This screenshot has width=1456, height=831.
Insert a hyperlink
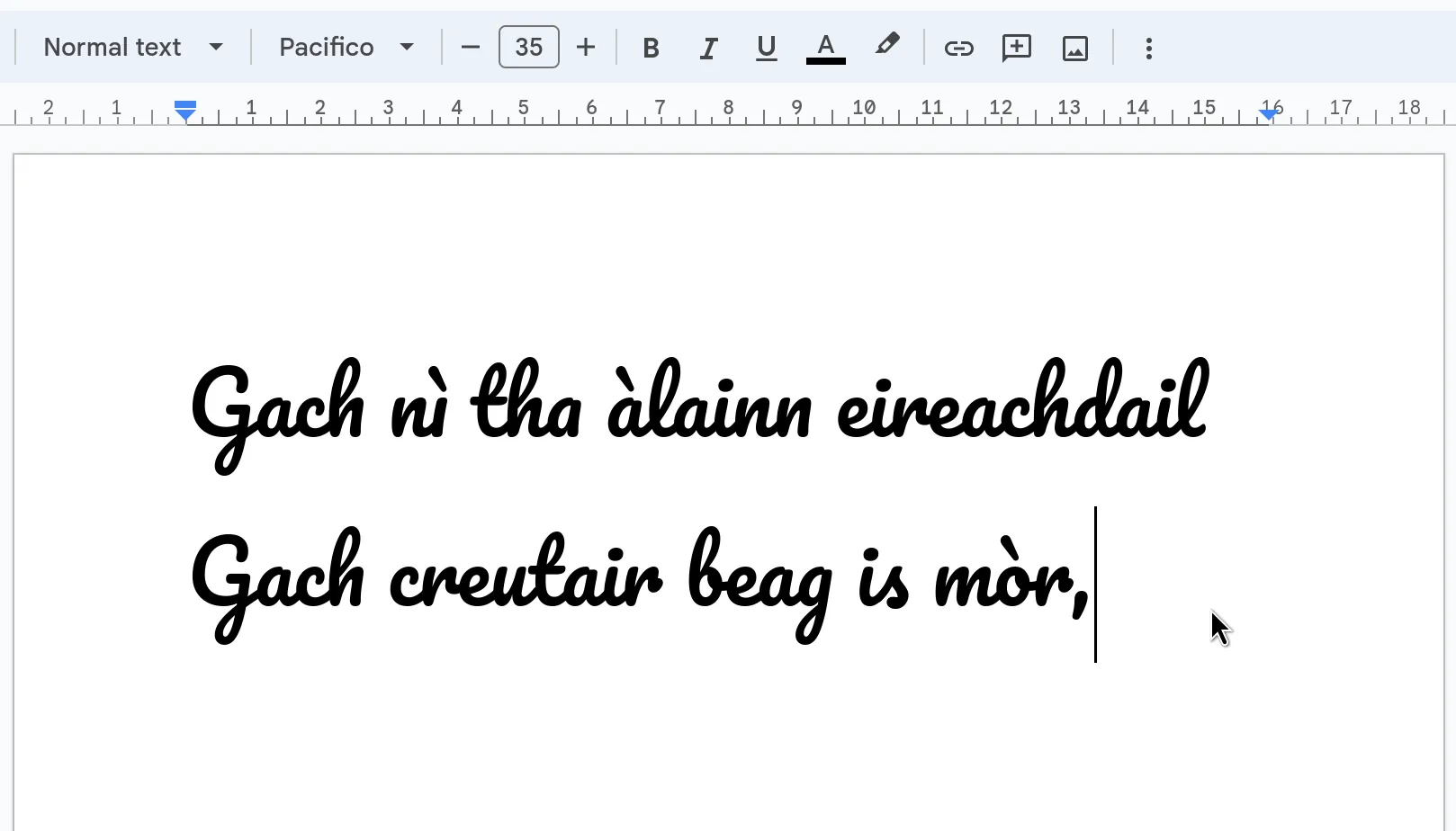[958, 48]
